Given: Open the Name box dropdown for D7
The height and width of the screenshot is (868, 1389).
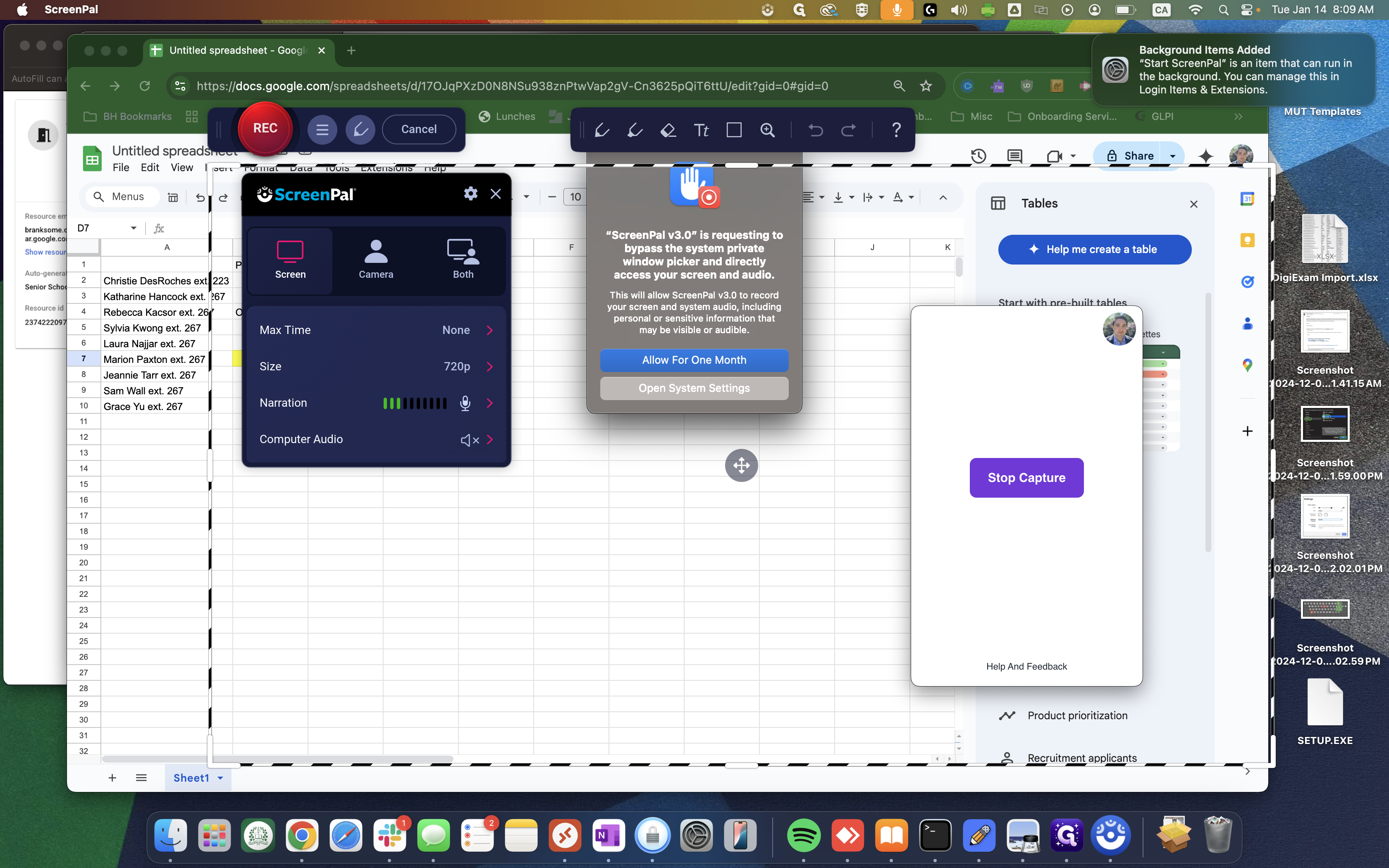Looking at the screenshot, I should pos(134,228).
